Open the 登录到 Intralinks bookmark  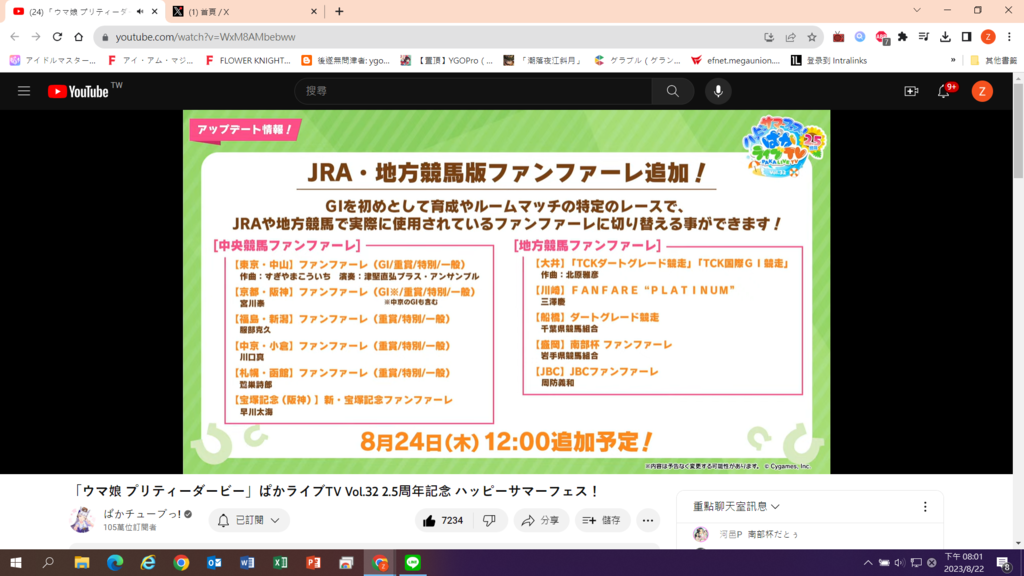pos(829,61)
